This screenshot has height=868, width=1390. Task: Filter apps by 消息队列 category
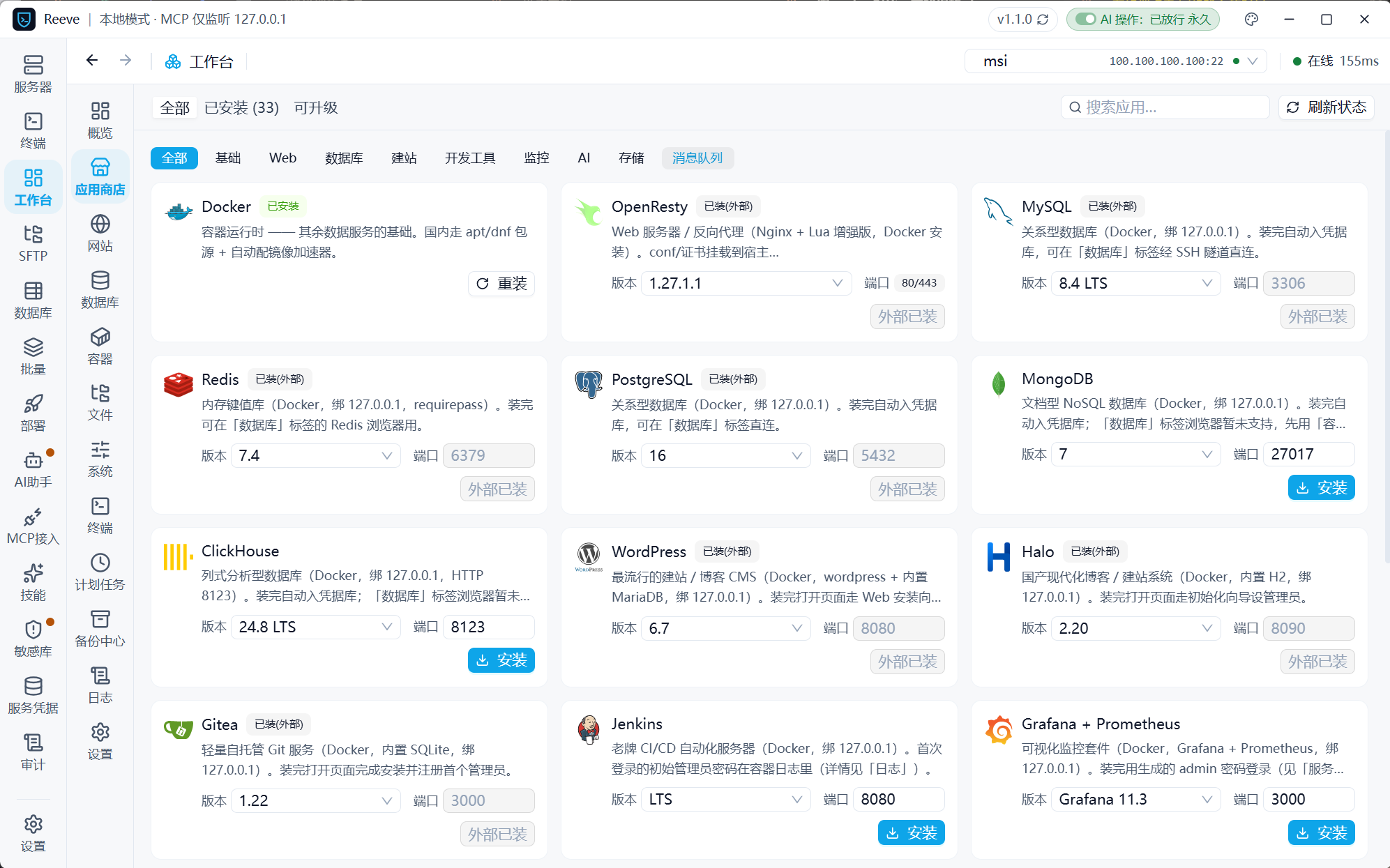point(697,158)
